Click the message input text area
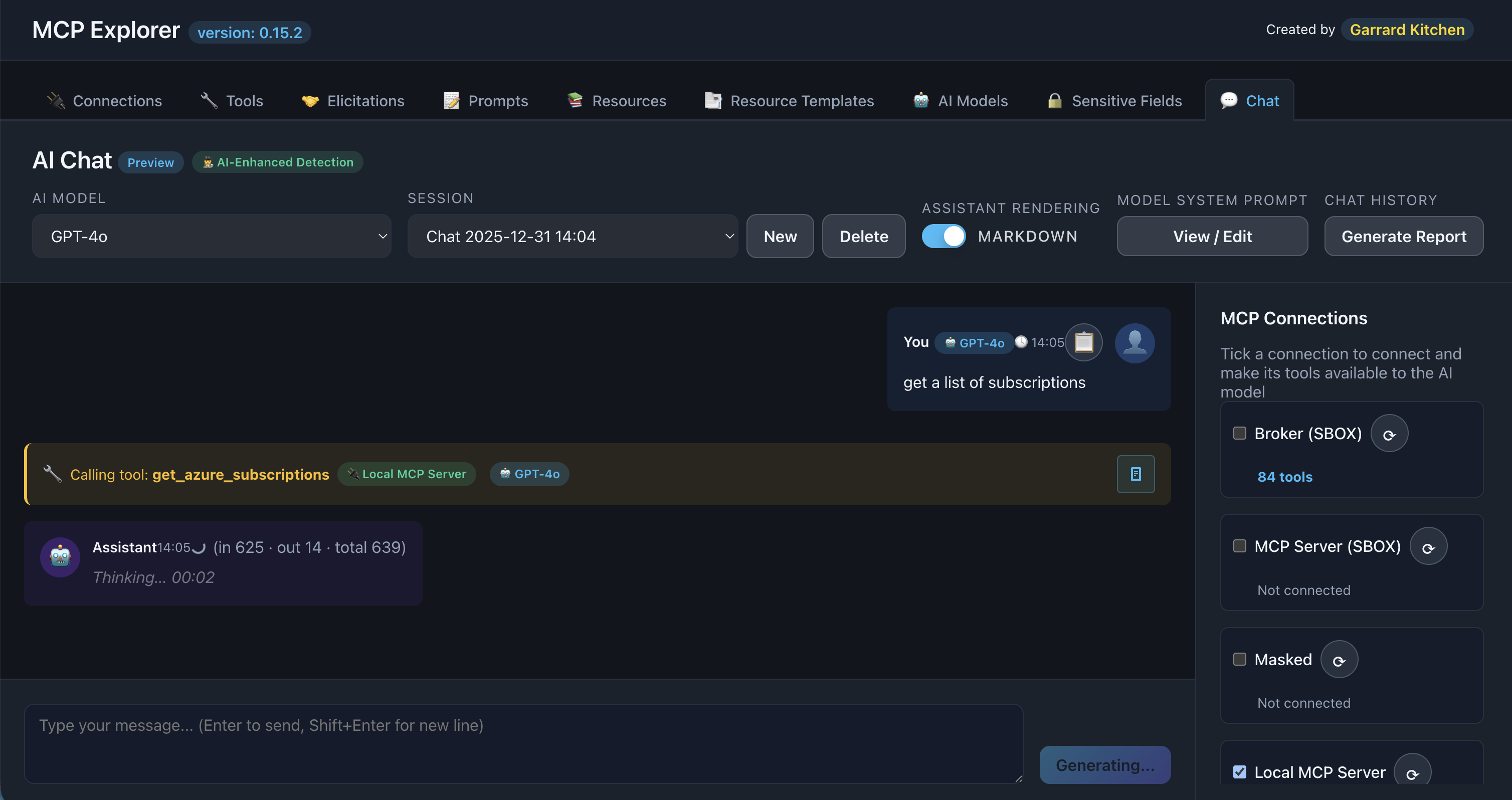The height and width of the screenshot is (800, 1512). (522, 743)
